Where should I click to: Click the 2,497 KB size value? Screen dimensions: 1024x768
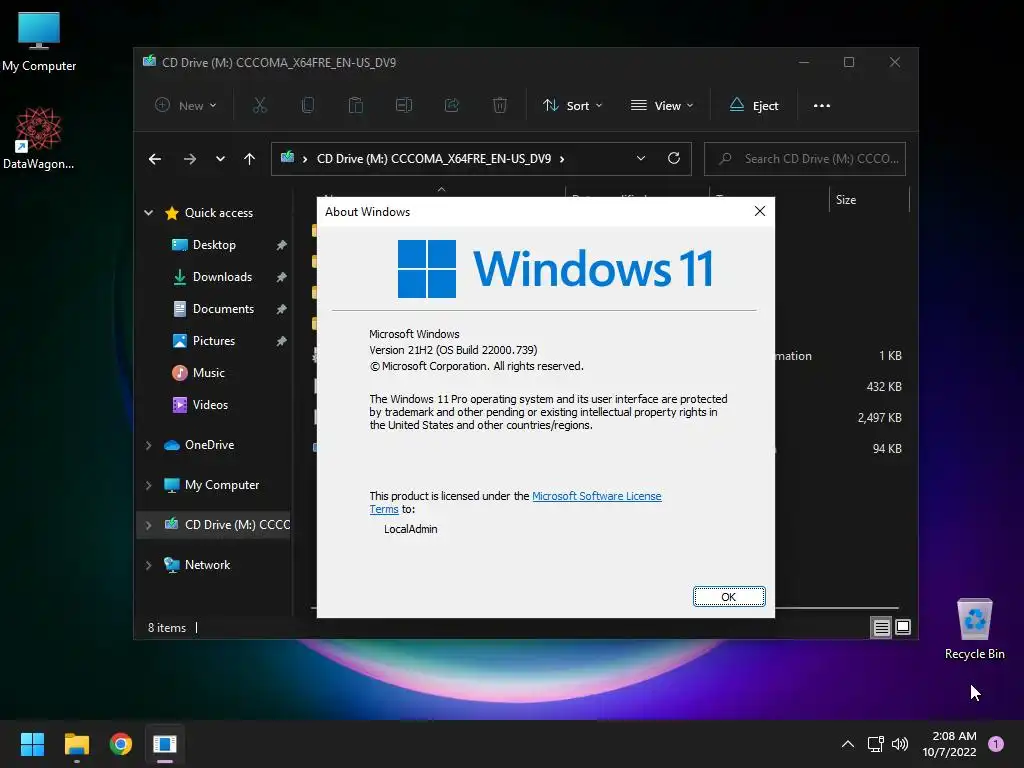click(879, 418)
